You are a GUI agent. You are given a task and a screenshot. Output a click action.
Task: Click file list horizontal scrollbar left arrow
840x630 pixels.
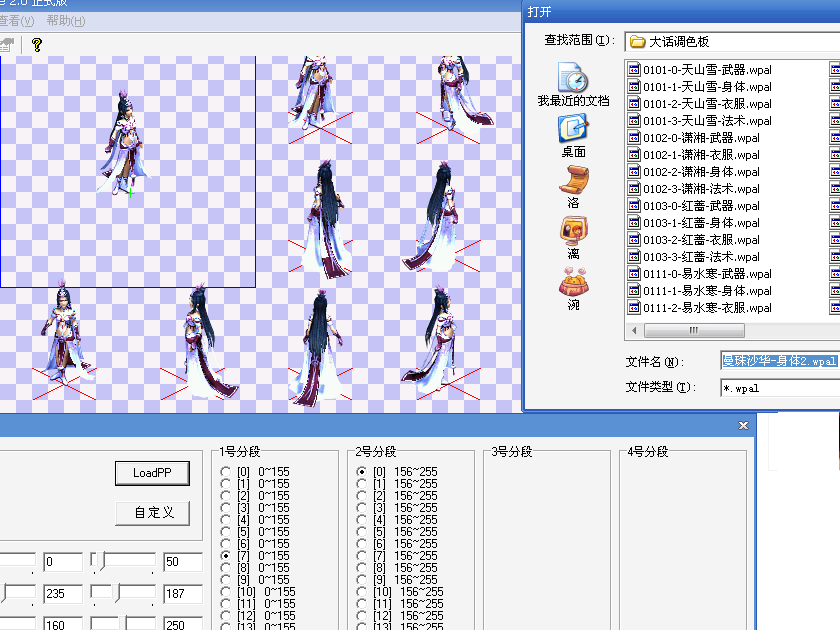pos(634,331)
